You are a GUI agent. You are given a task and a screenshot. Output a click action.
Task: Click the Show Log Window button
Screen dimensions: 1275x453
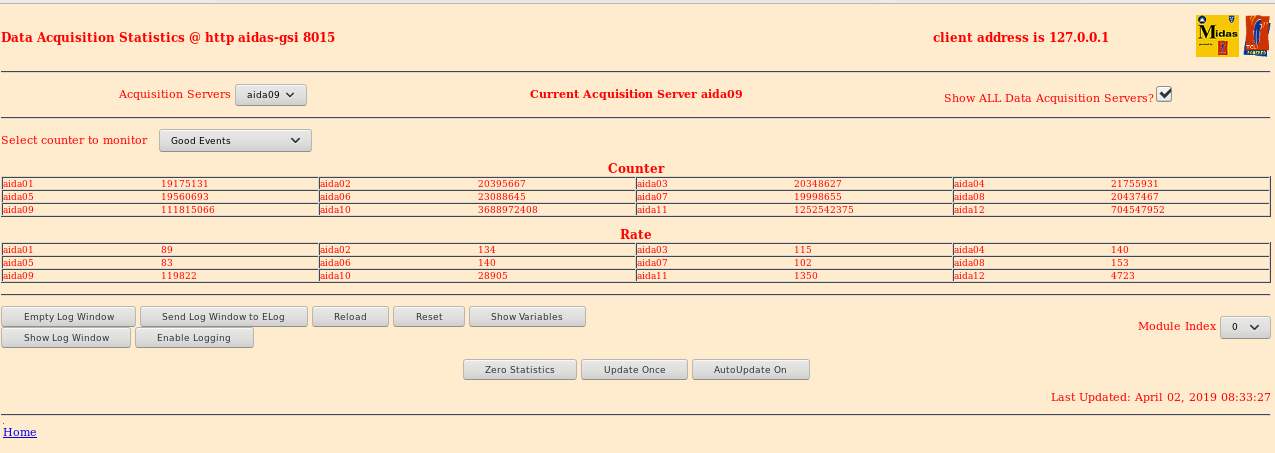click(x=66, y=338)
